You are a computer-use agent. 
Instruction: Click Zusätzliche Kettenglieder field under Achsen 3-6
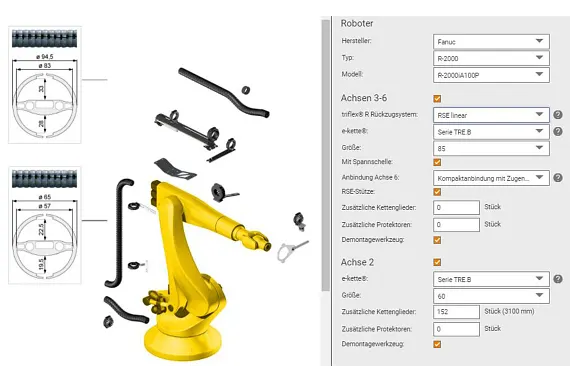[456, 207]
